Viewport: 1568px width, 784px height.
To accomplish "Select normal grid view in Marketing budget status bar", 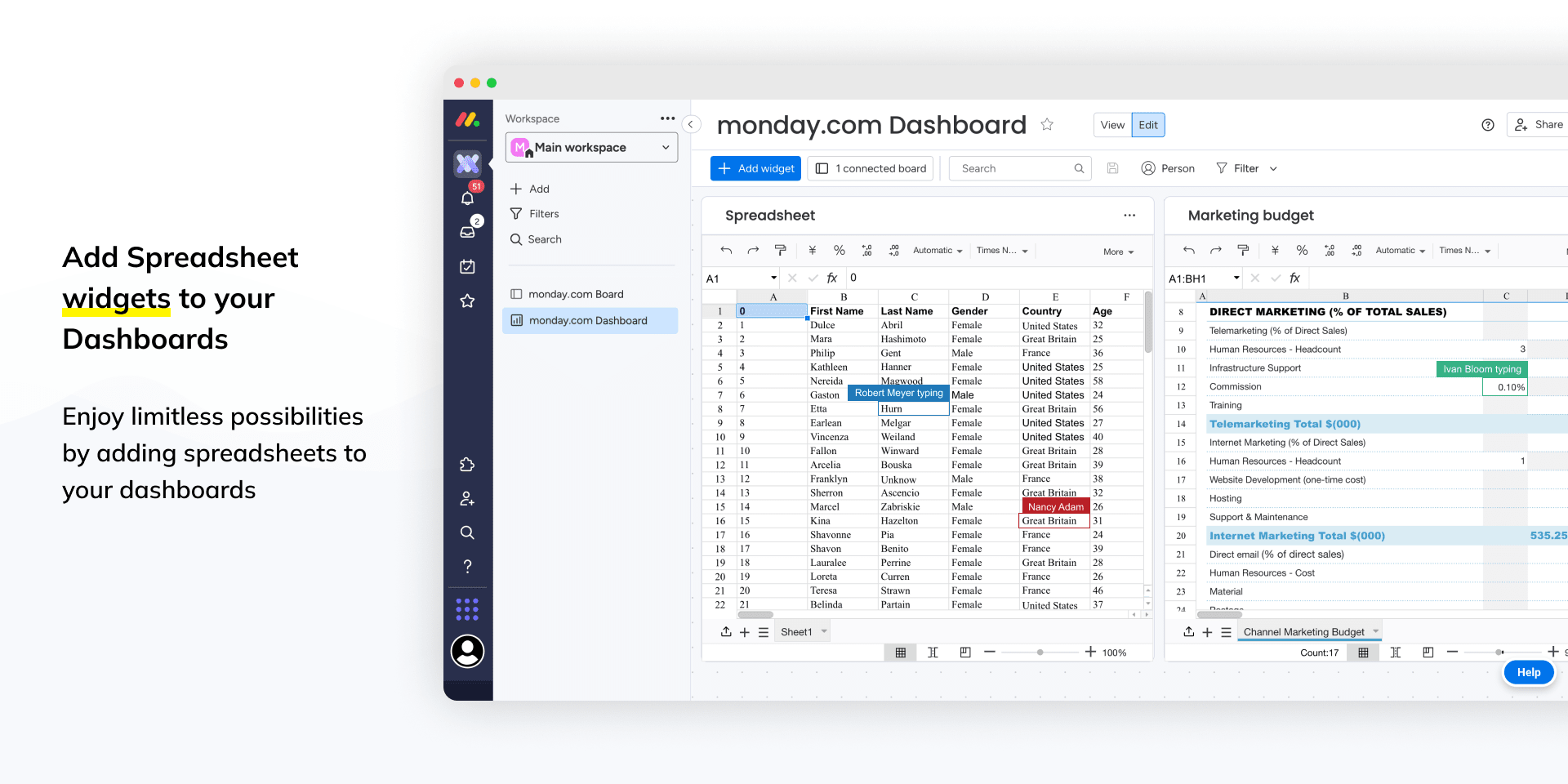I will pyautogui.click(x=1363, y=653).
